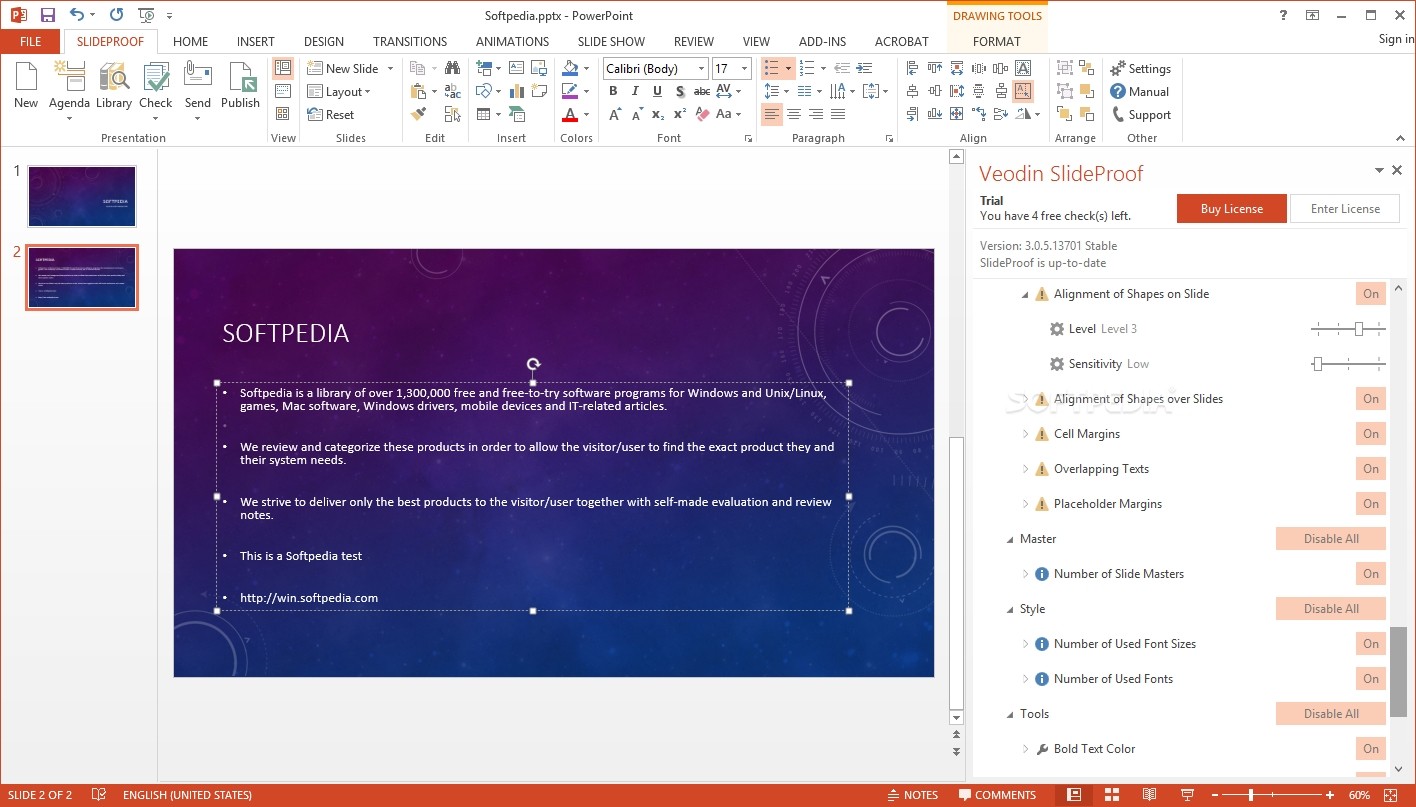The height and width of the screenshot is (807, 1416).
Task: Toggle Alignment of Shapes on Slide On
Action: (1371, 294)
